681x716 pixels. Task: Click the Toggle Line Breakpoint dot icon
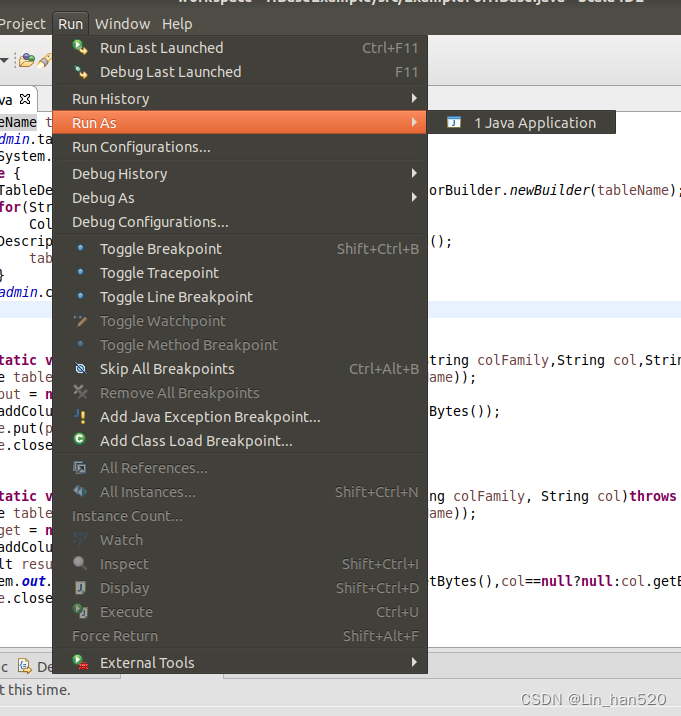pyautogui.click(x=81, y=296)
